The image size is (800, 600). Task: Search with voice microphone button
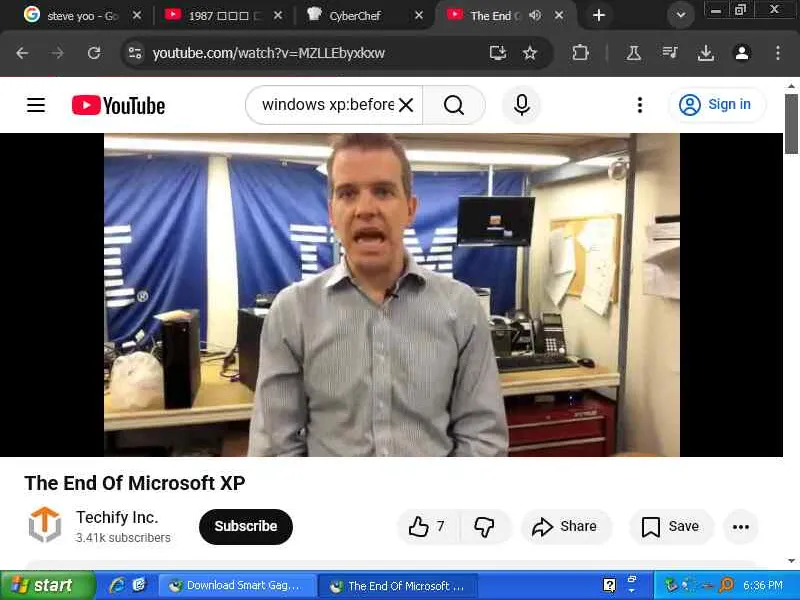521,105
